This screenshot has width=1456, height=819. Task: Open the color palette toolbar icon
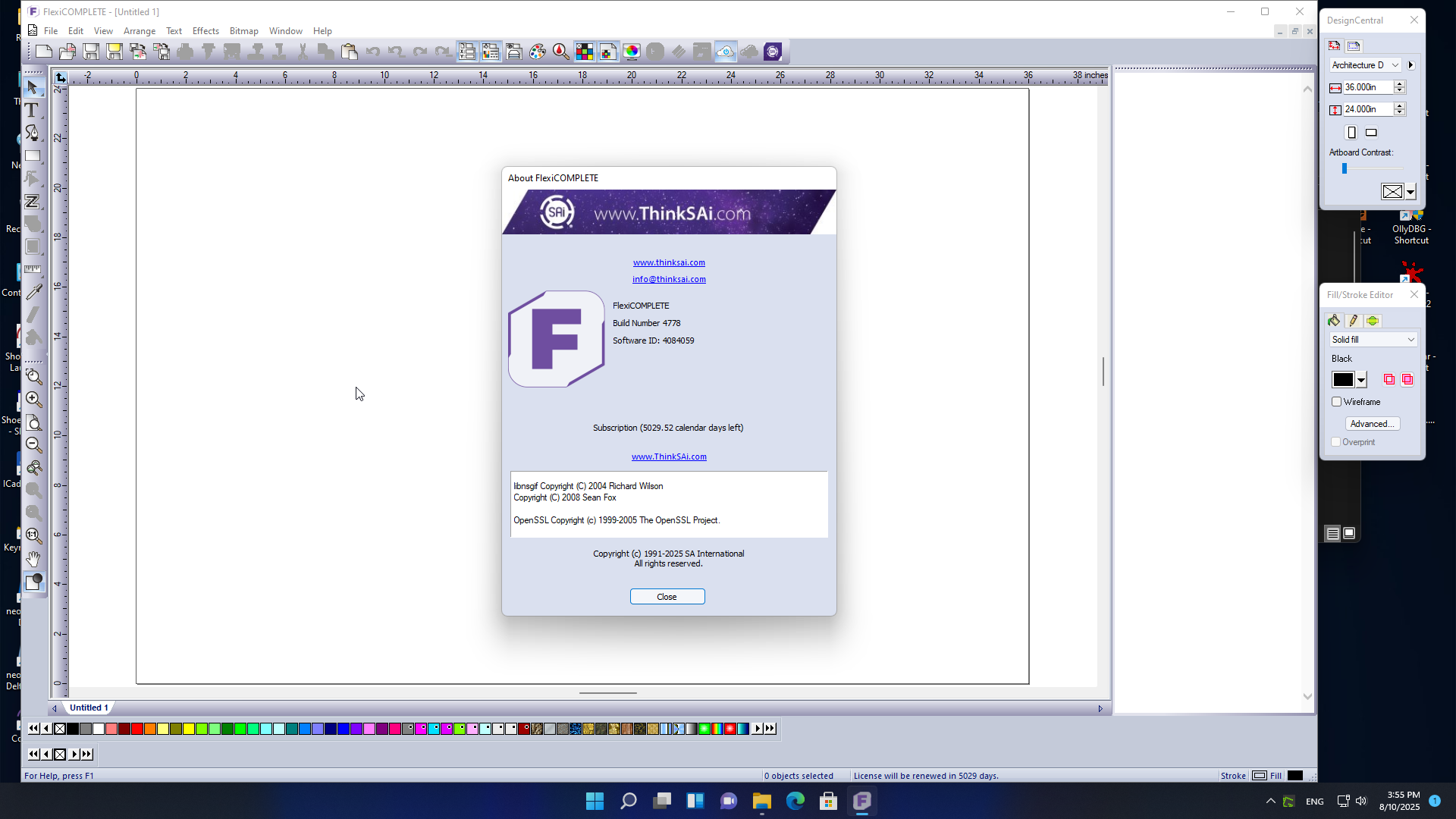[x=538, y=52]
